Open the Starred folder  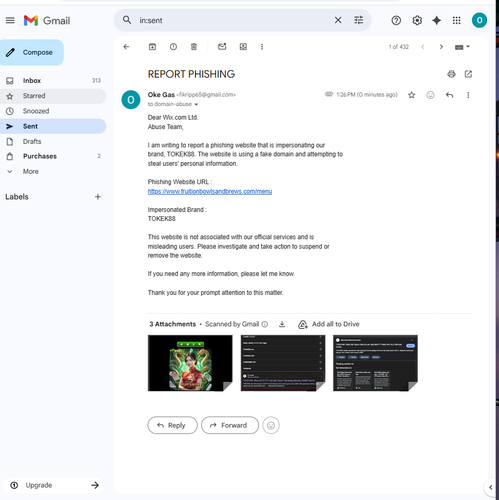pyautogui.click(x=53, y=96)
